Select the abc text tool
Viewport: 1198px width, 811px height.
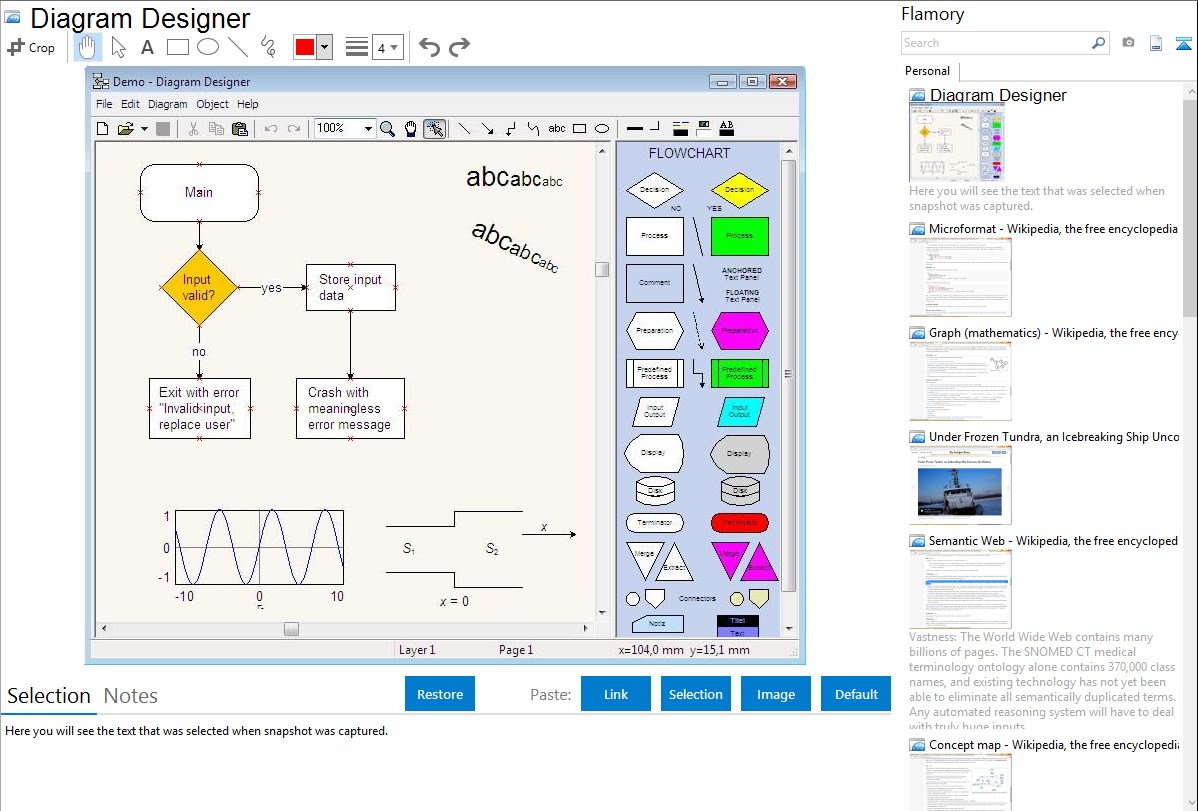click(557, 128)
